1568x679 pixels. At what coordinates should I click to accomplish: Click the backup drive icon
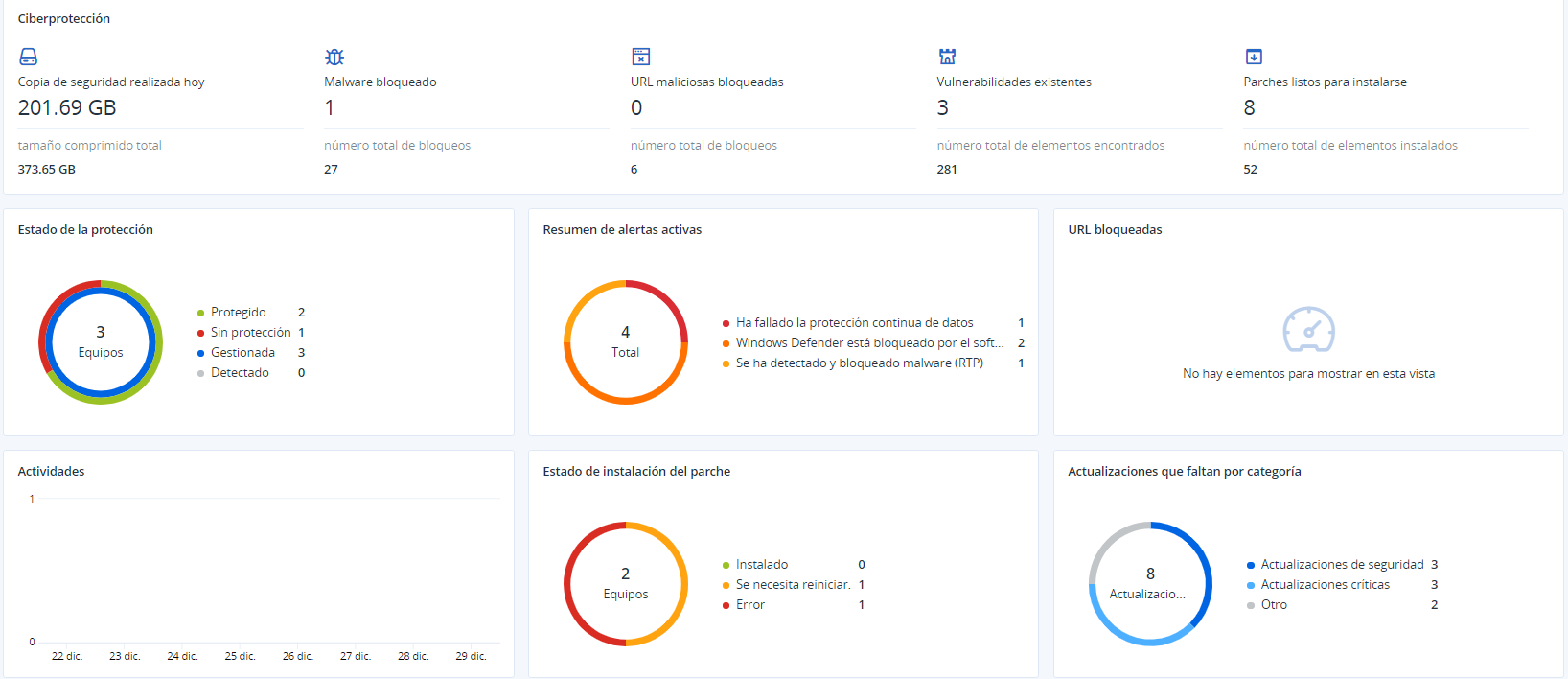point(29,57)
